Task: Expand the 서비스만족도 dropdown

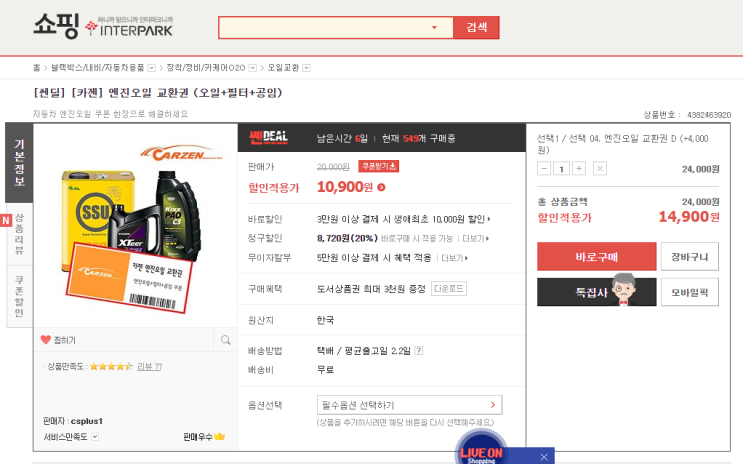Action: 95,437
